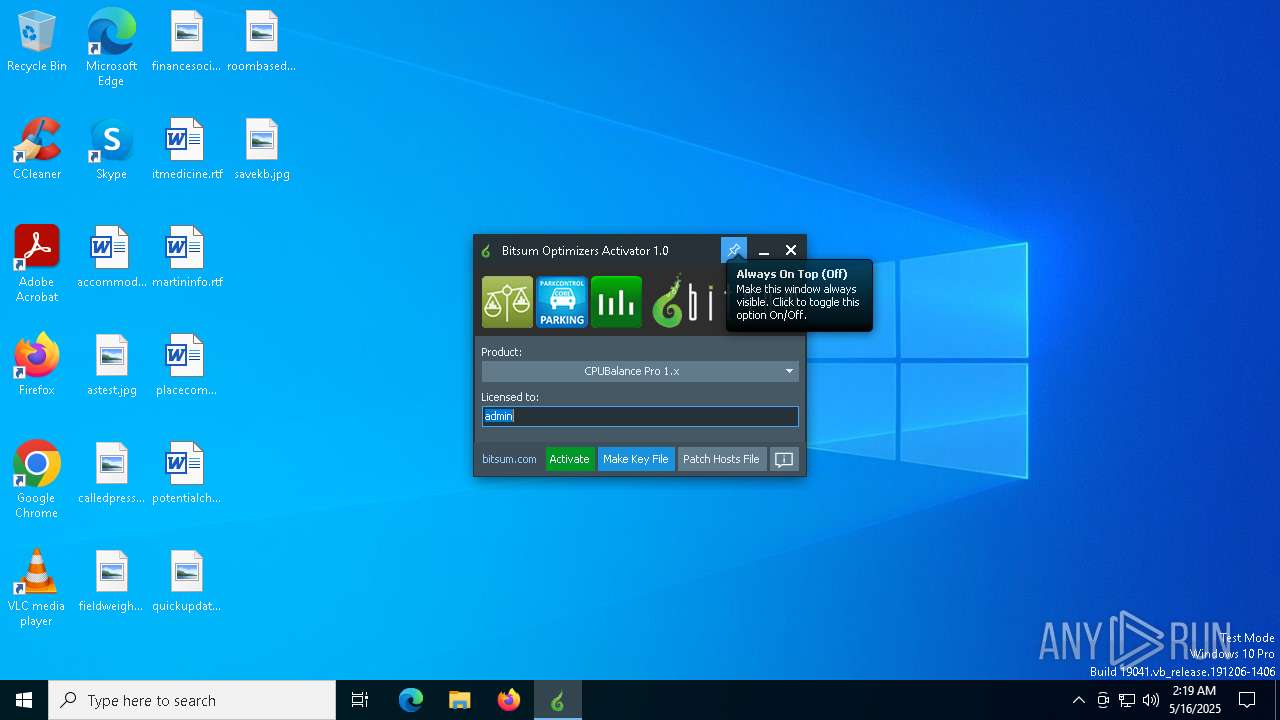
Task: Select the Firefox desktop shortcut
Action: tap(37, 365)
